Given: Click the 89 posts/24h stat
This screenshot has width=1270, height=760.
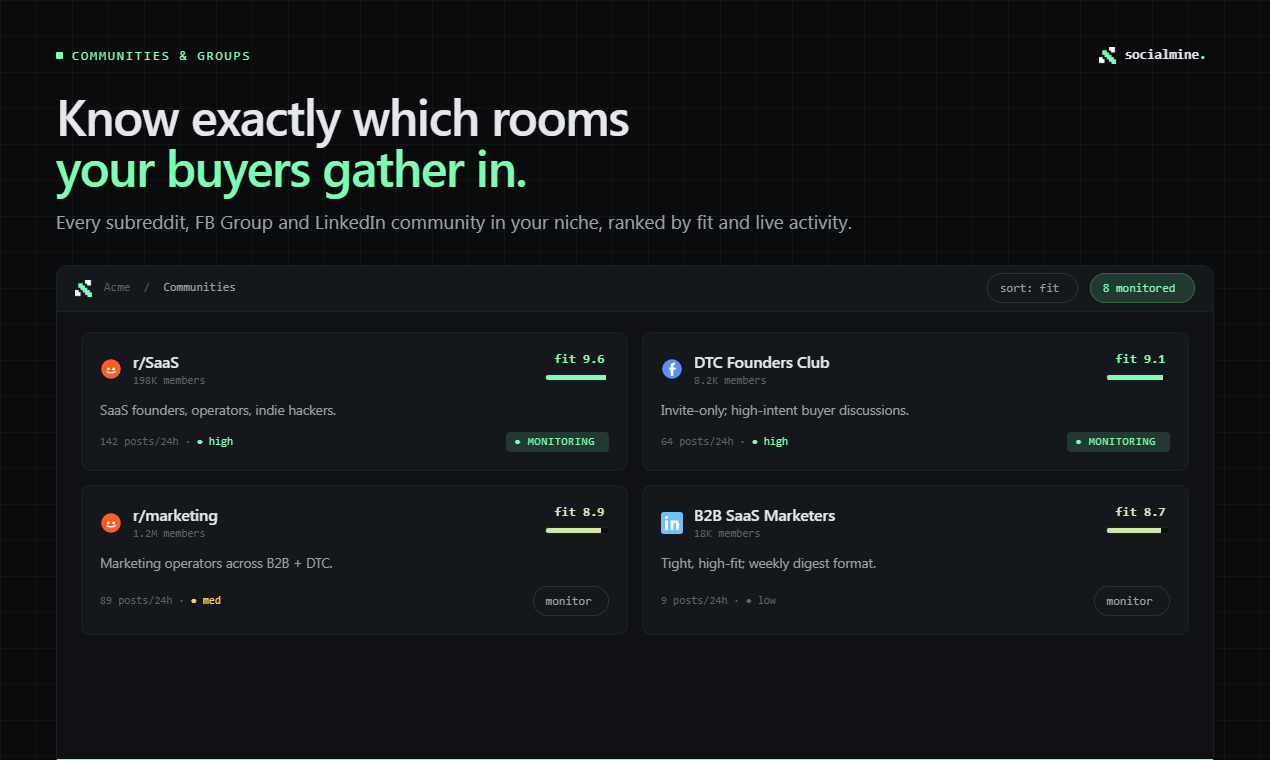Looking at the screenshot, I should pos(136,601).
